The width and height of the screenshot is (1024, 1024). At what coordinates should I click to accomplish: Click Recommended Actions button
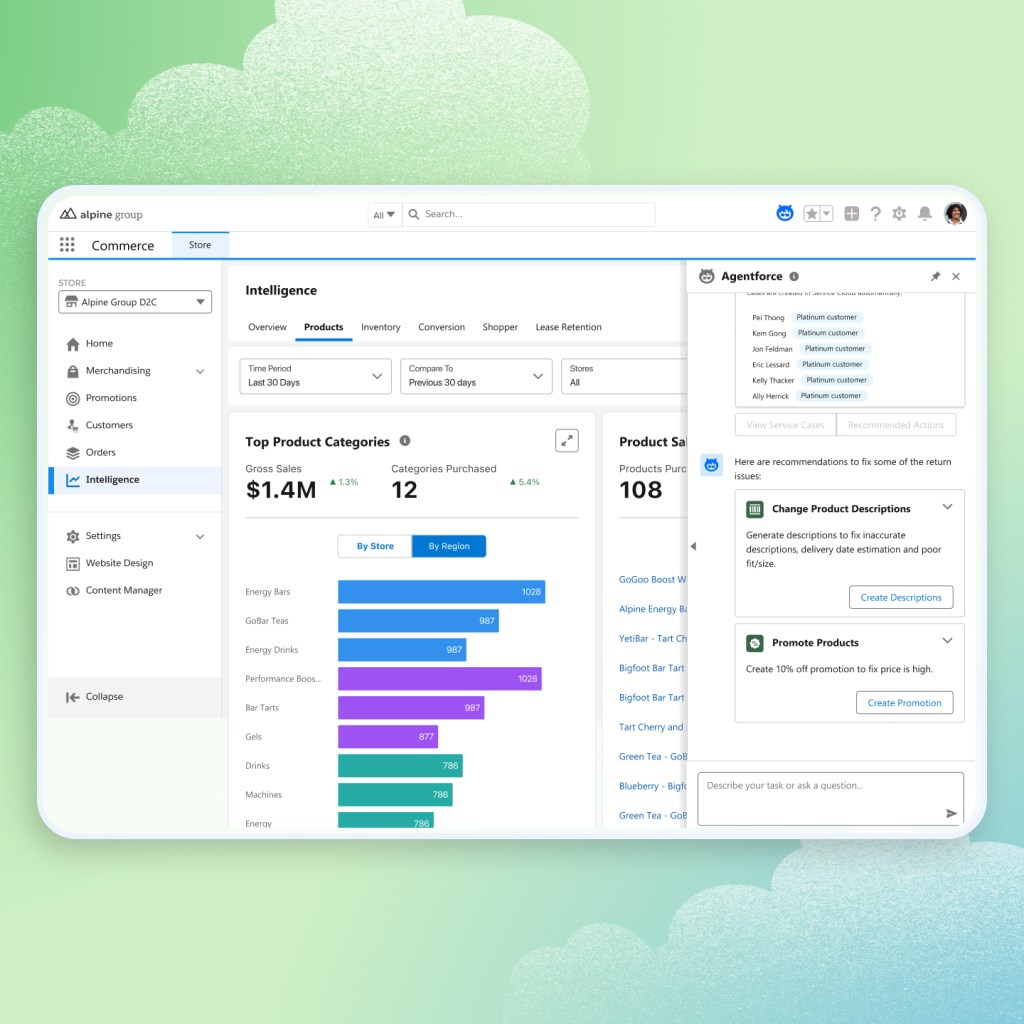896,424
